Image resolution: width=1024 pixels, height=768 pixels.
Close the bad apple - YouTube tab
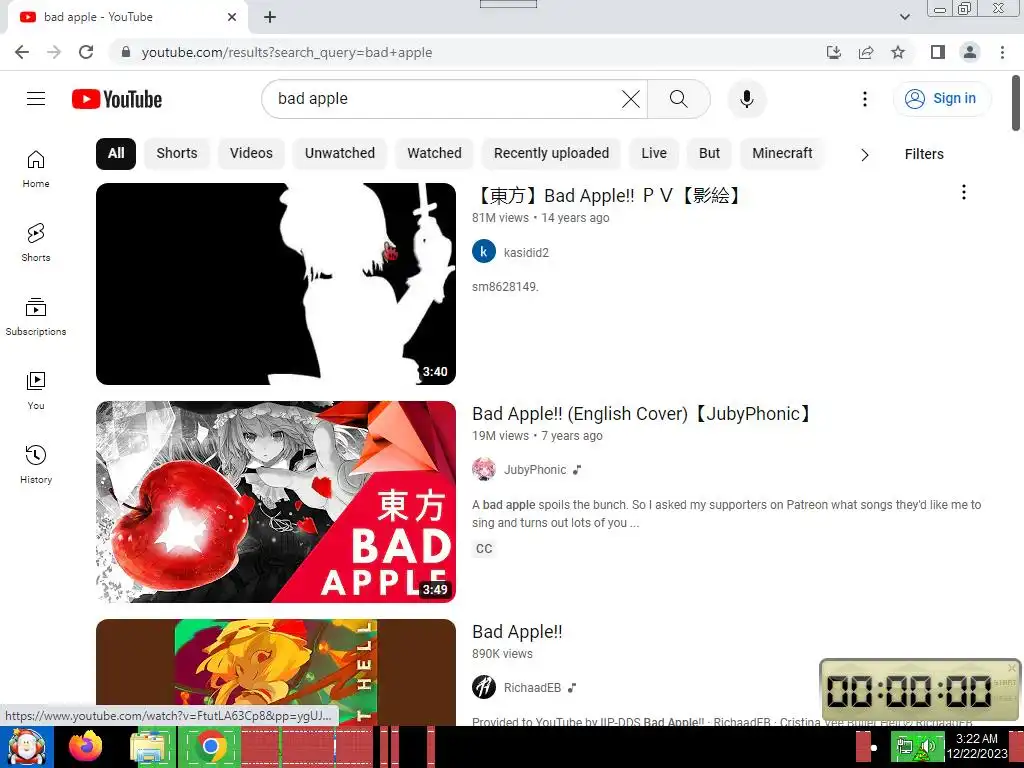(232, 17)
